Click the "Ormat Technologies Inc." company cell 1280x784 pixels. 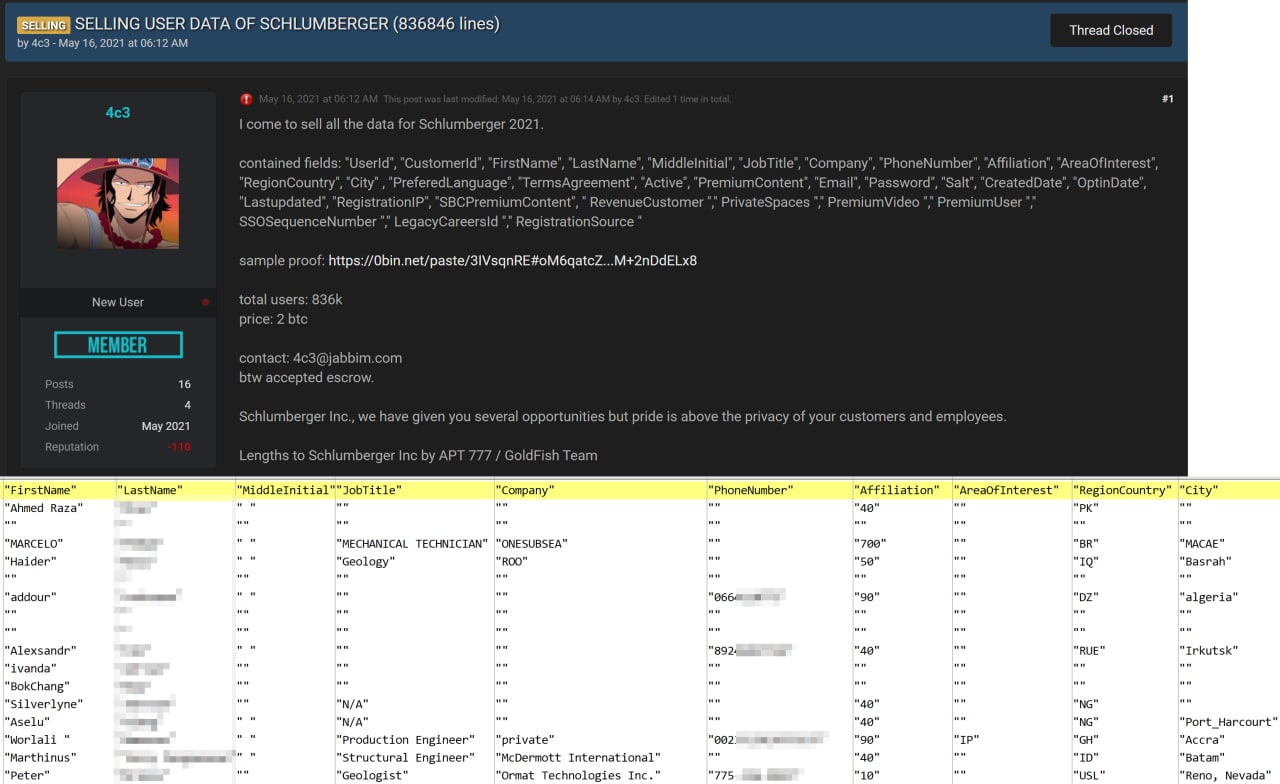(x=578, y=775)
